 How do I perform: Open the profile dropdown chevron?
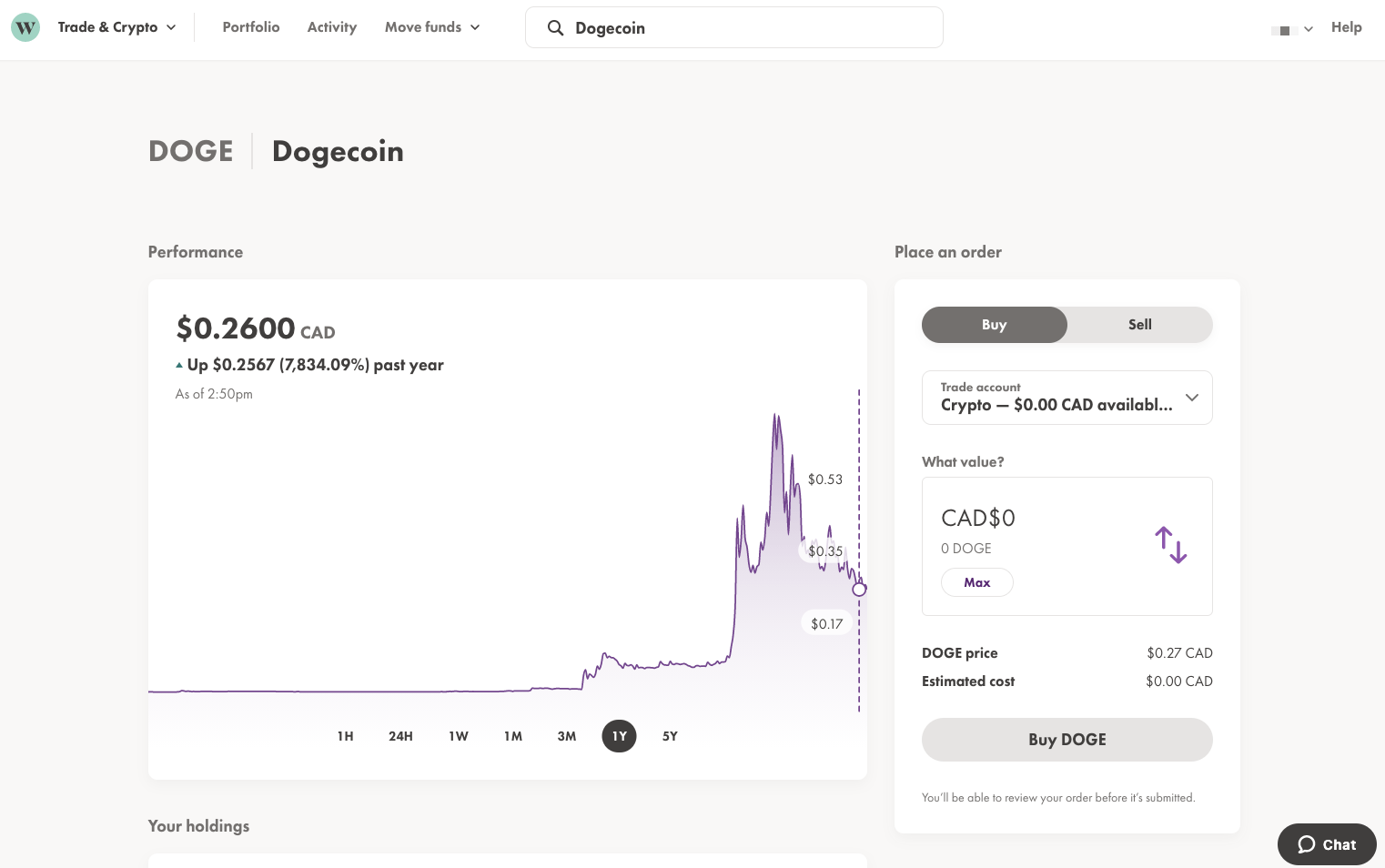point(1309,29)
